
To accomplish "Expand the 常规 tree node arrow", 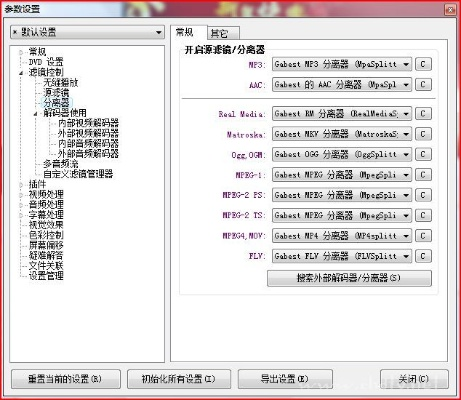I will tap(21, 52).
